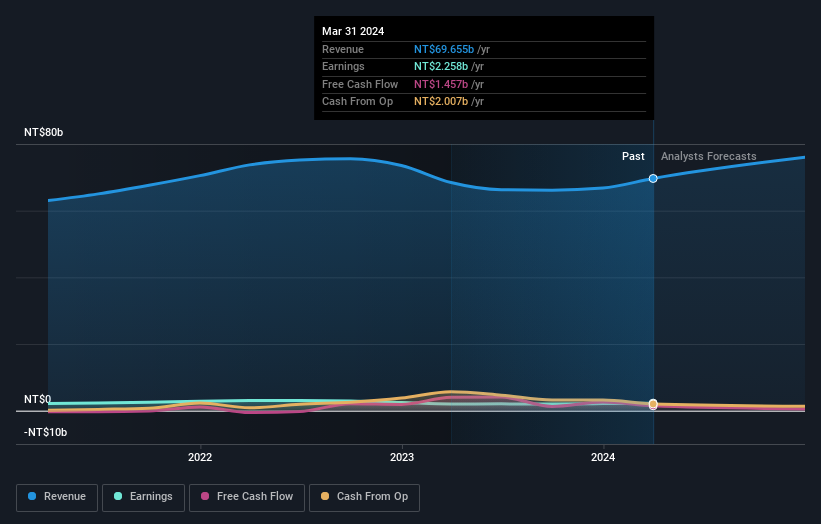Click the teal Earnings legend dot
Viewport: 821px width, 524px height.
click(x=118, y=496)
